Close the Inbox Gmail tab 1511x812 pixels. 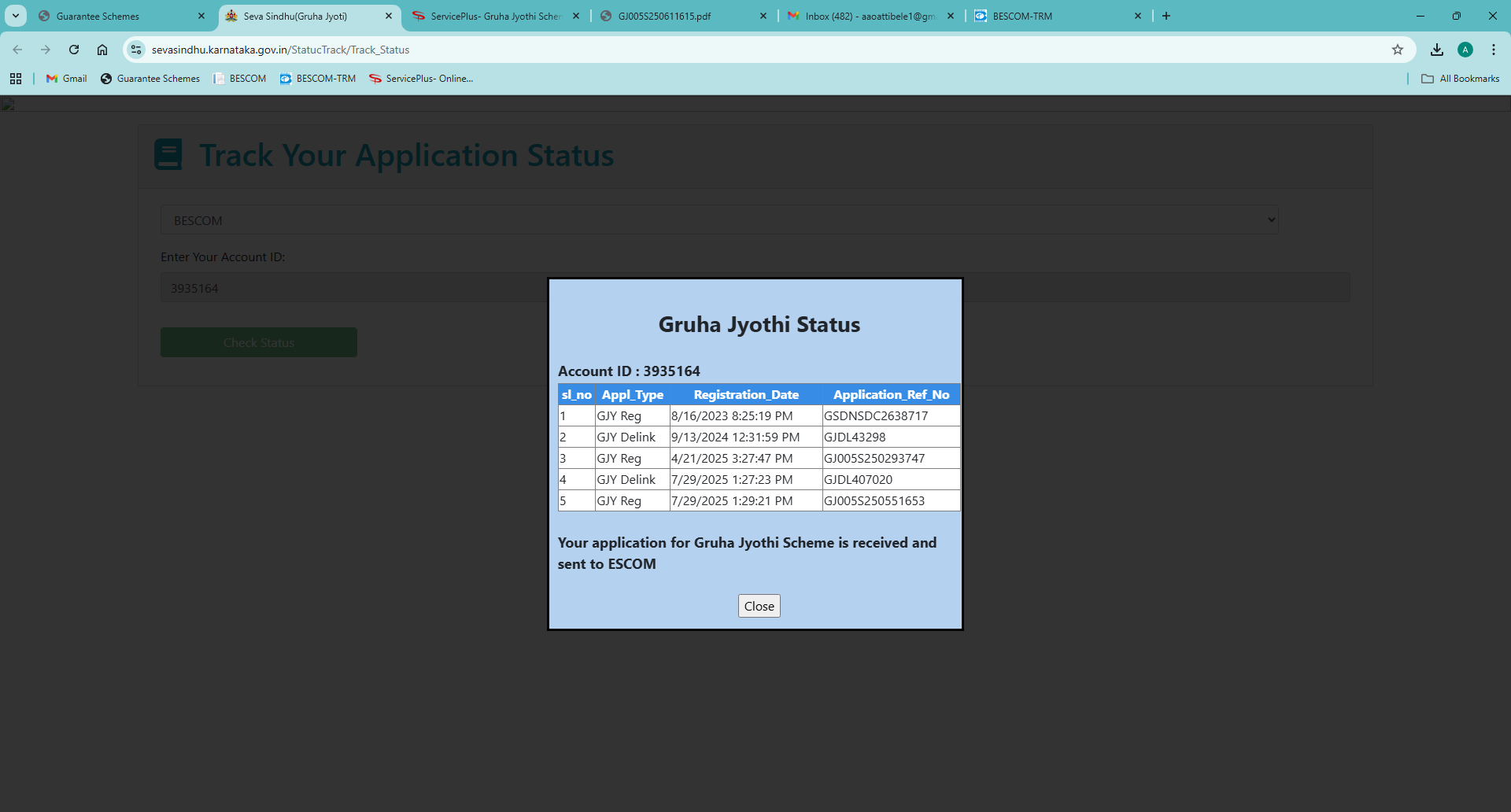(950, 16)
